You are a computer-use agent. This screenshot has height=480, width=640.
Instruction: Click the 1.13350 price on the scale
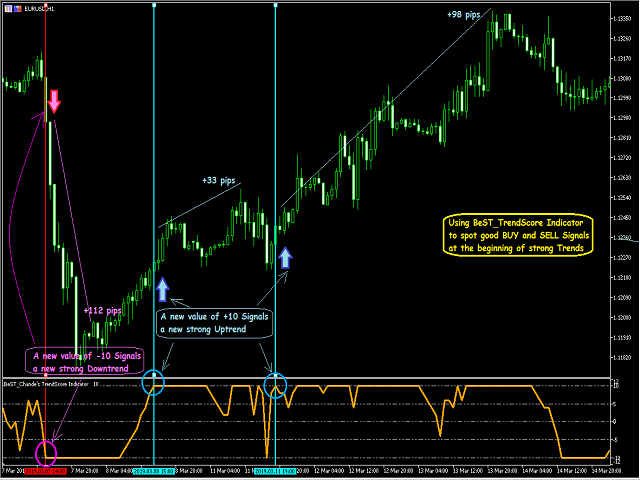pyautogui.click(x=622, y=19)
